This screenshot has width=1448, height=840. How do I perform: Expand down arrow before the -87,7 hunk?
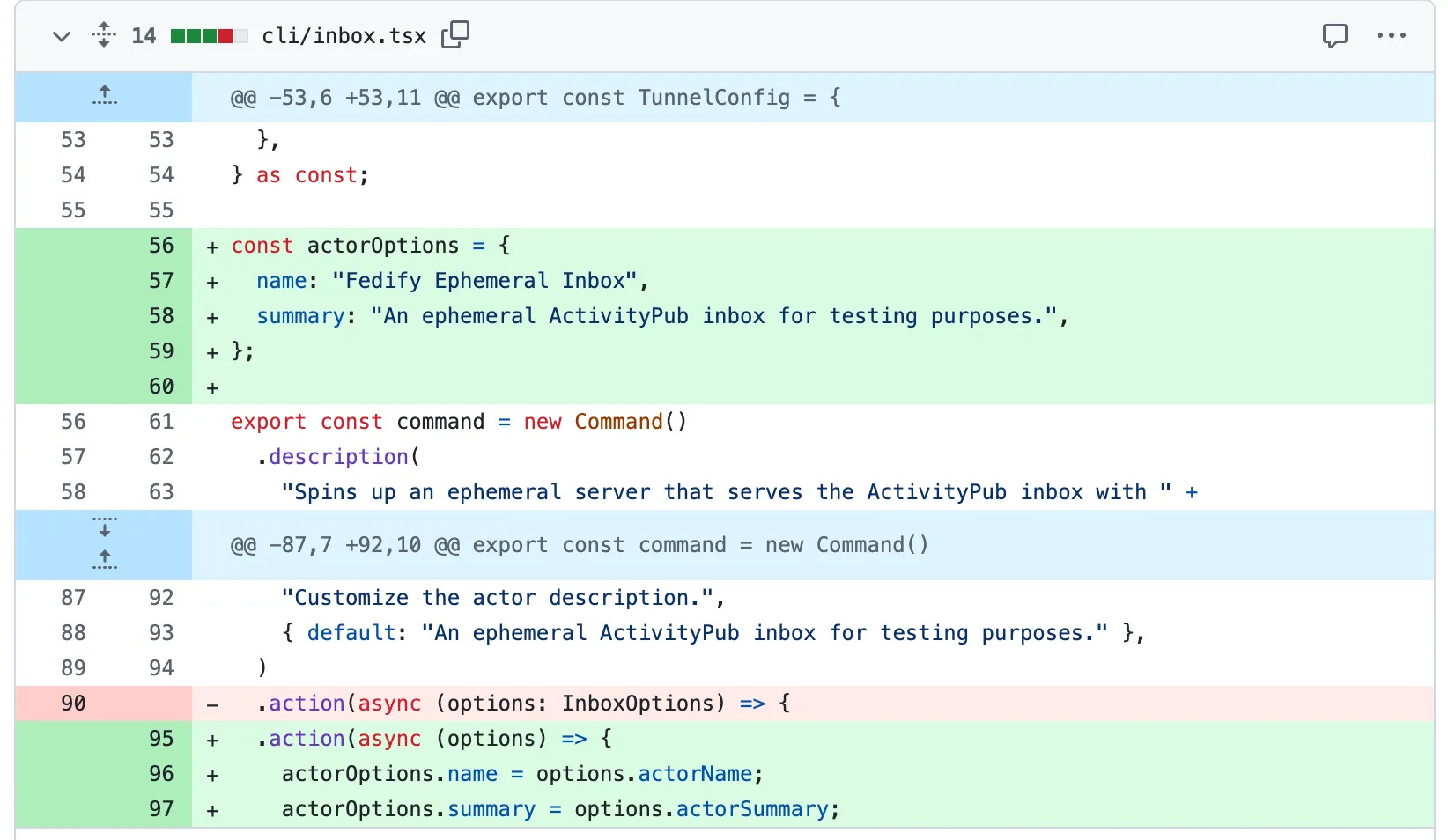(105, 527)
